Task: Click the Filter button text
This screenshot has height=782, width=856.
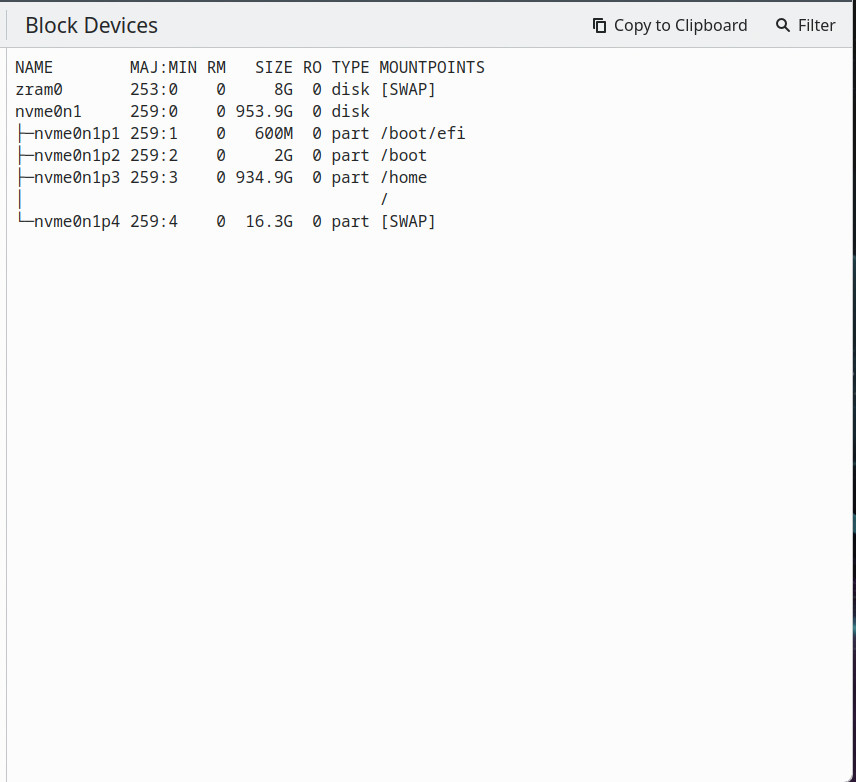Action: click(x=816, y=25)
